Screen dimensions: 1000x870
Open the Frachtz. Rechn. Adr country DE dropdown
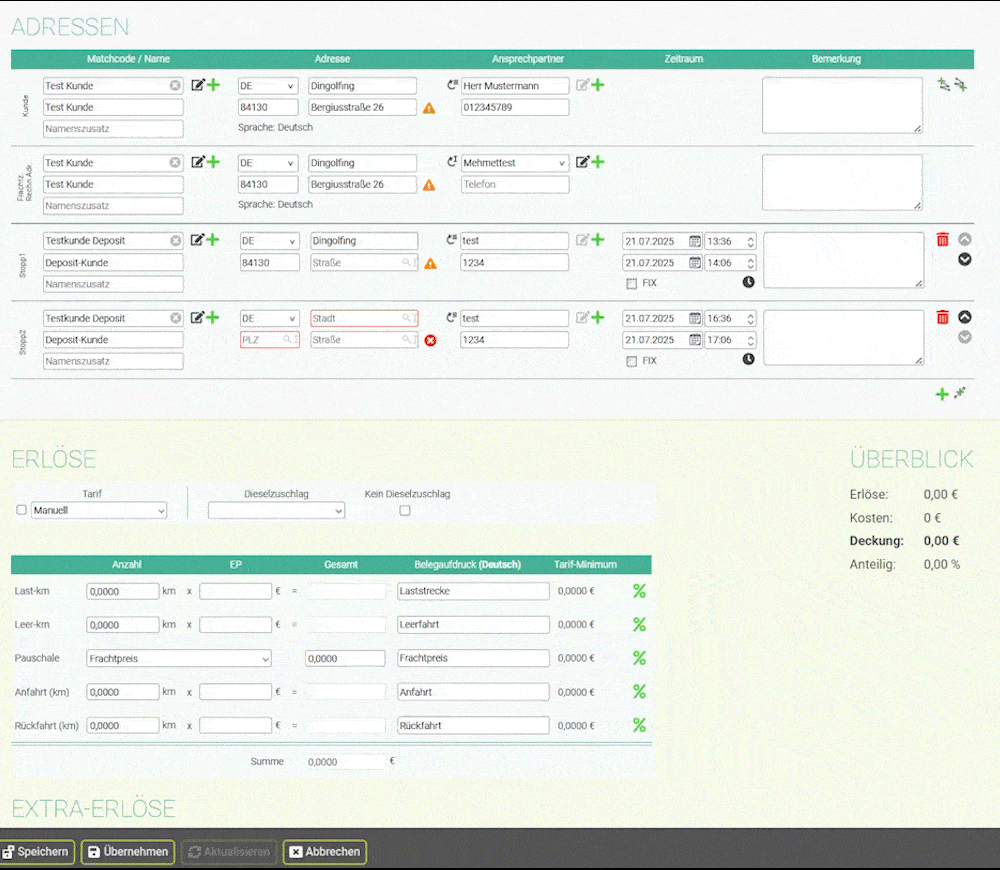(x=268, y=163)
